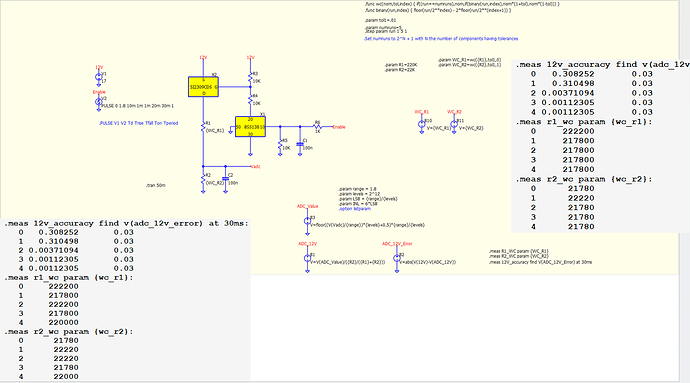The image size is (690, 383).
Task: Select behavioral source B2 under ADC_12V_Error
Action: 396,258
